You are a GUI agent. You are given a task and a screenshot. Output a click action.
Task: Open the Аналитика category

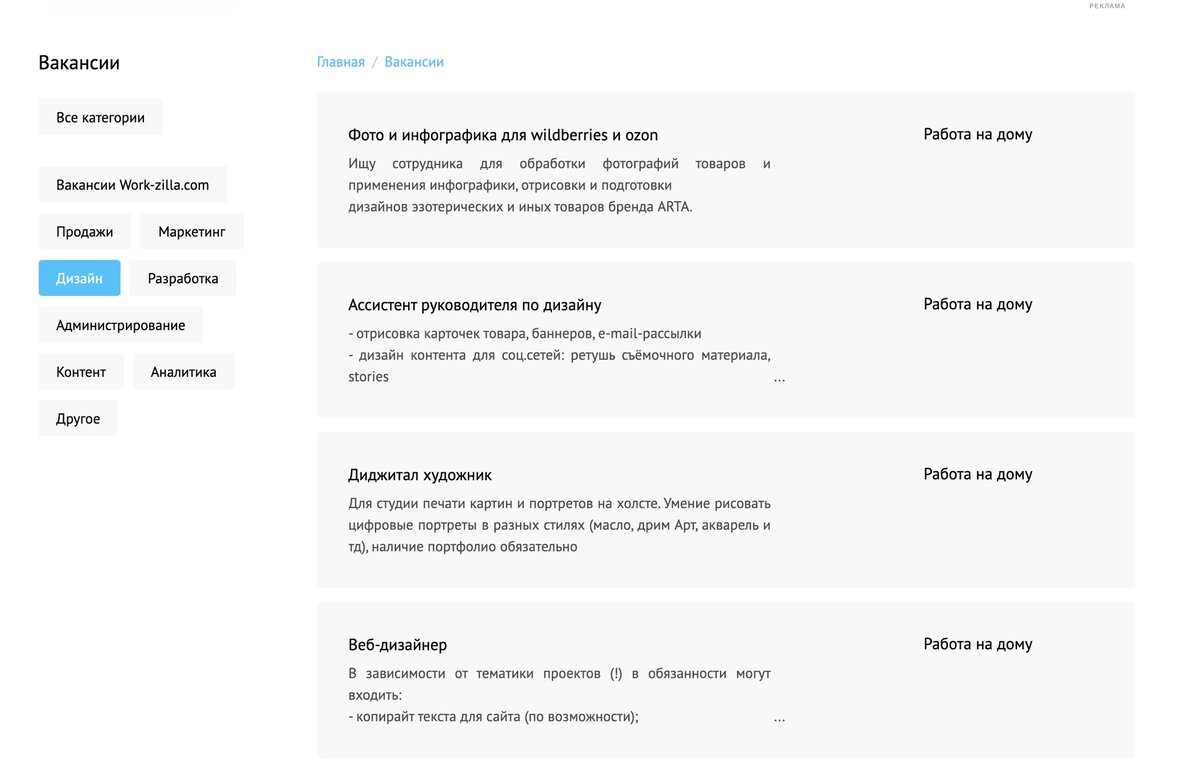tap(183, 371)
